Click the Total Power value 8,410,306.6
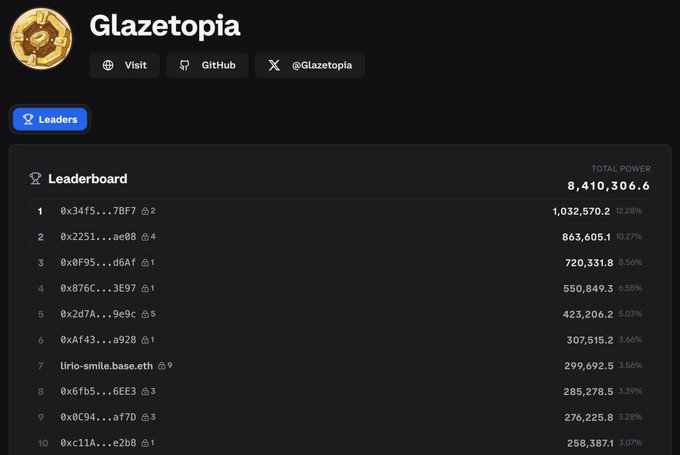The width and height of the screenshot is (680, 455). coord(608,186)
